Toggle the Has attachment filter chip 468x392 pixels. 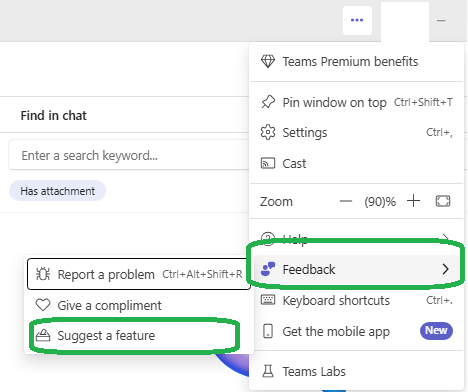57,191
